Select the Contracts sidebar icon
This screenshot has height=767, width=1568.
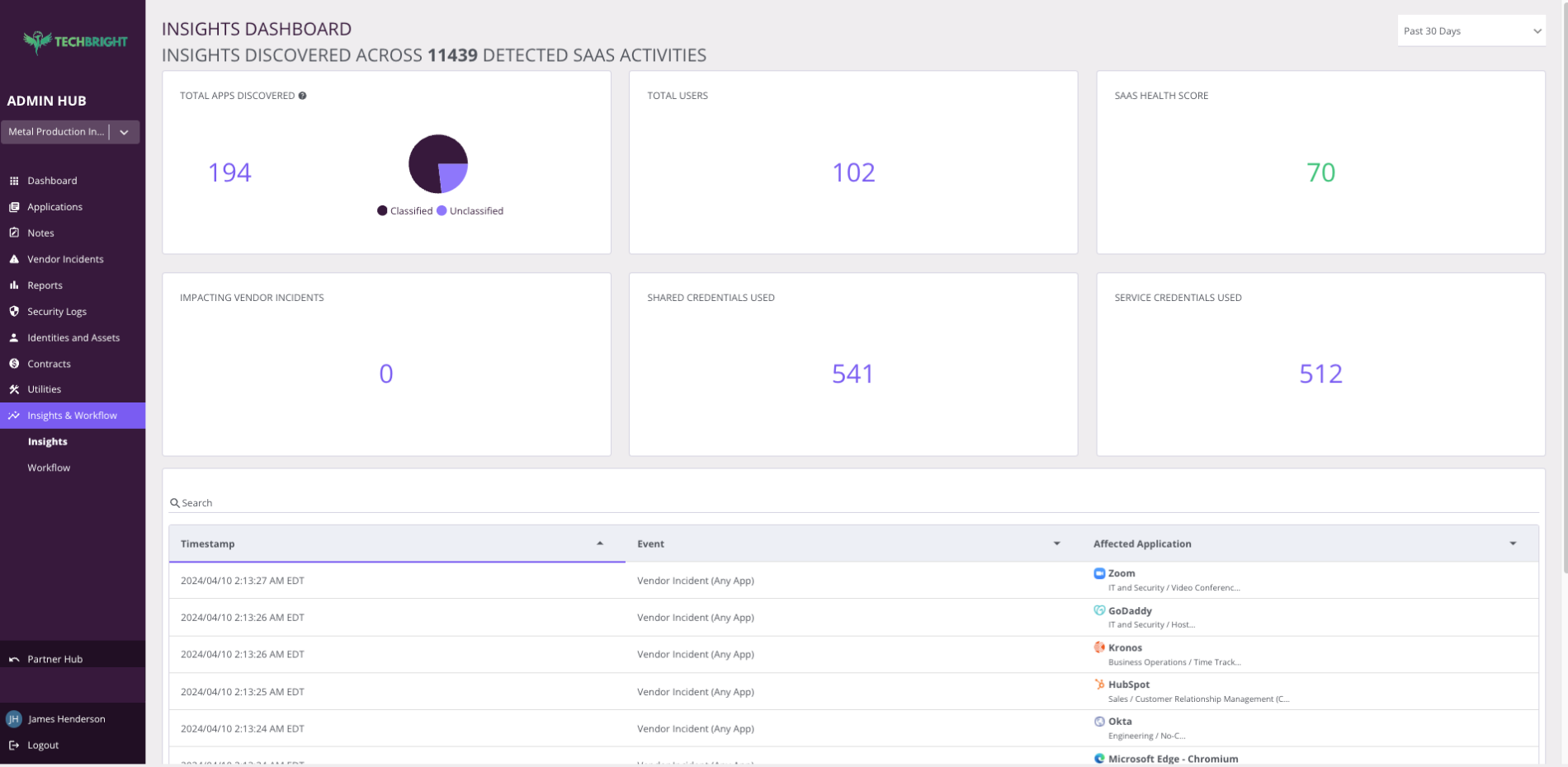tap(14, 363)
